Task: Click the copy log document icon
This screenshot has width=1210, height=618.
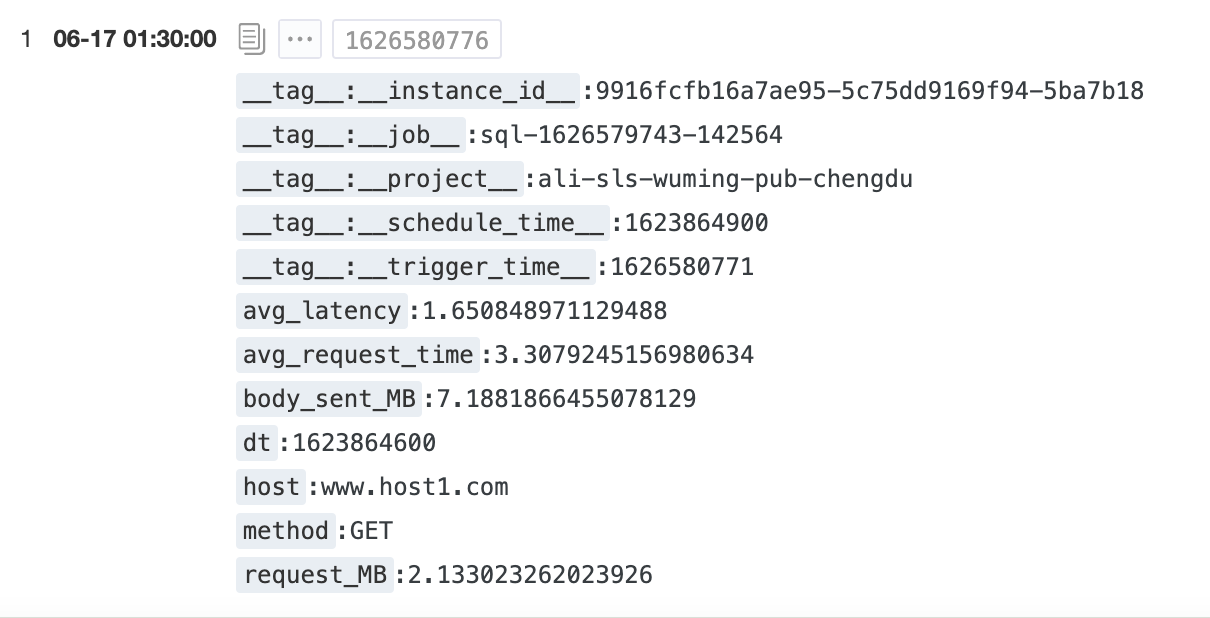Action: 252,40
